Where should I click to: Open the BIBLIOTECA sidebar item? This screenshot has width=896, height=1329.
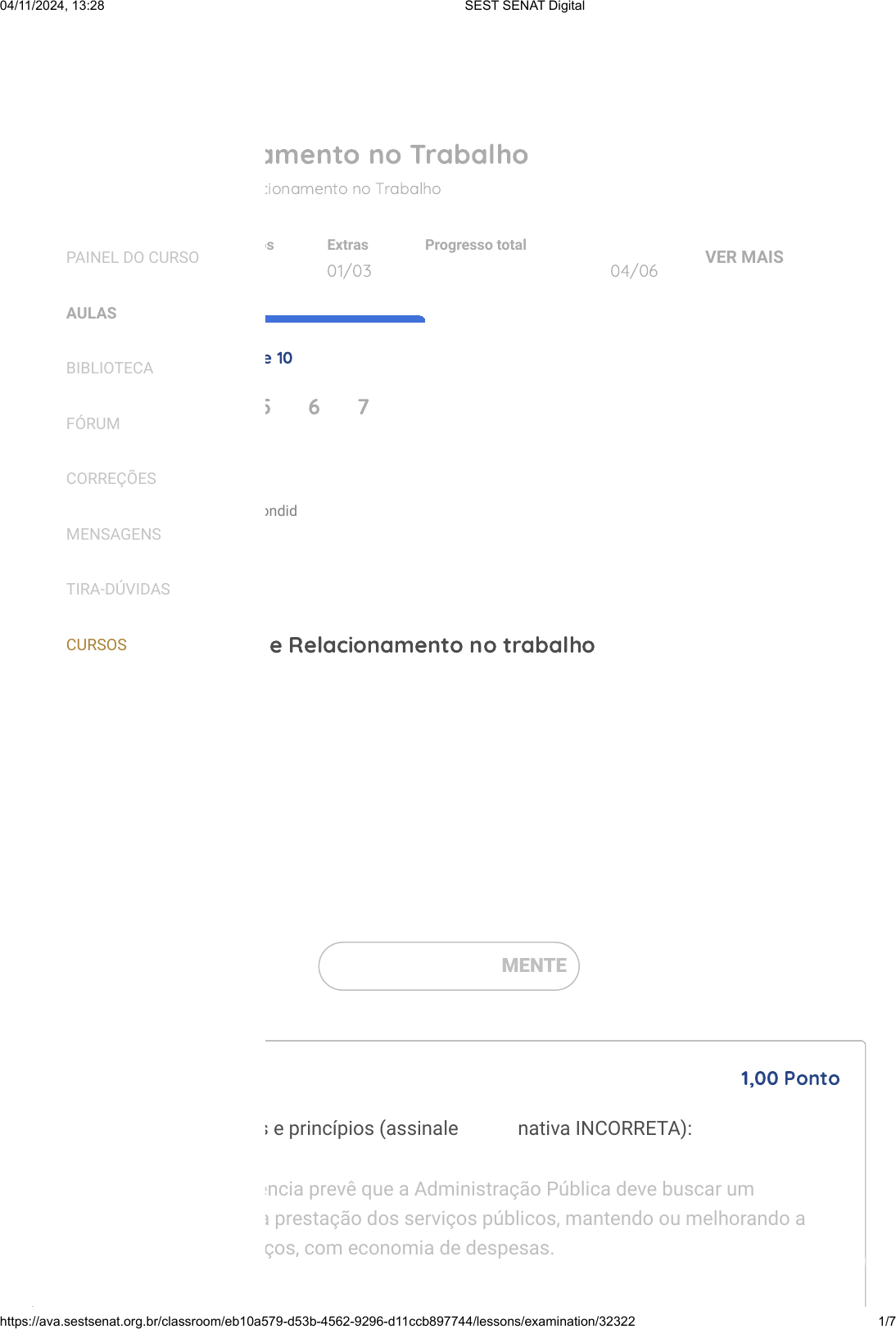110,368
